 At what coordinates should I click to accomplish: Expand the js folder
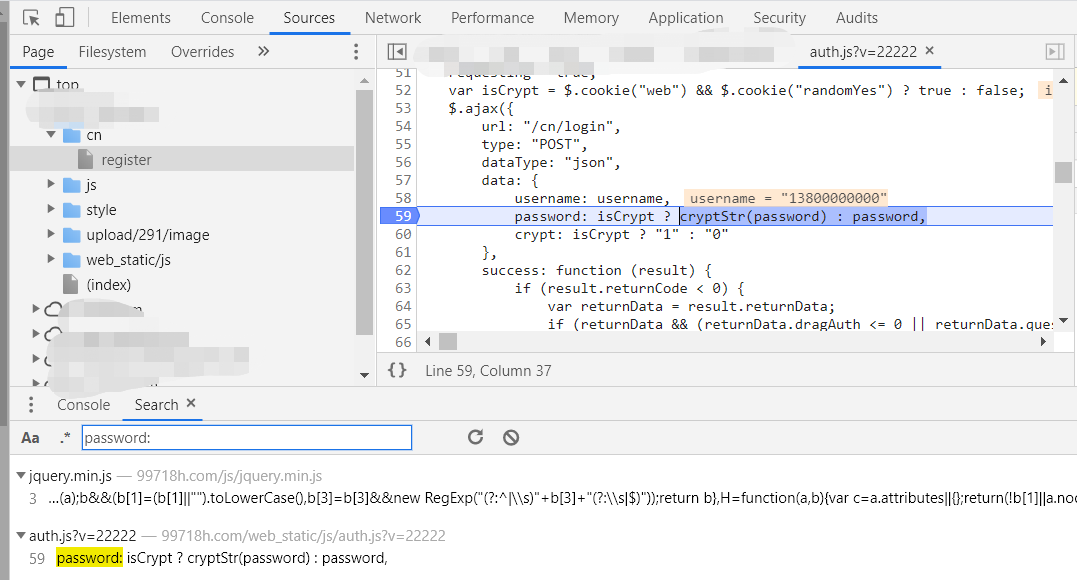tap(52, 185)
